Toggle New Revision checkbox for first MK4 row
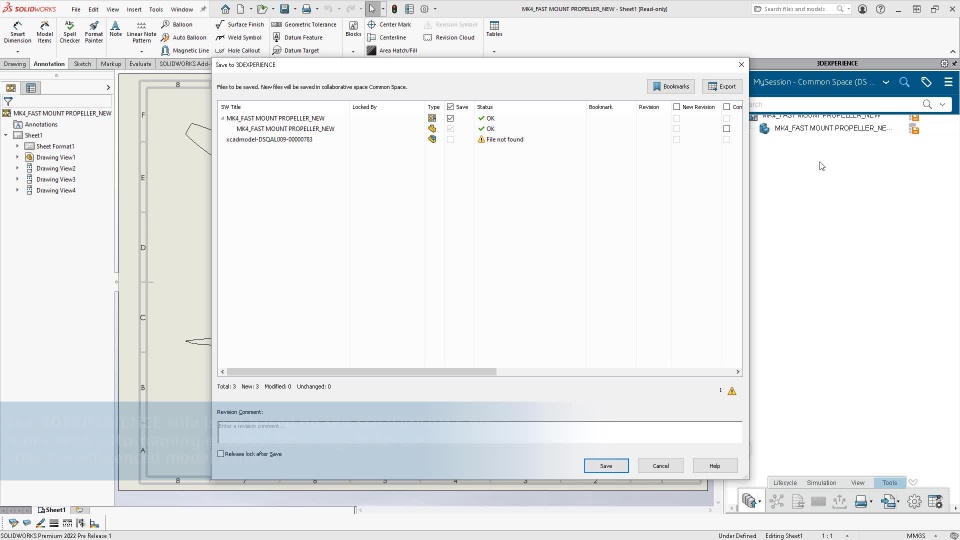The image size is (960, 540). pos(676,118)
